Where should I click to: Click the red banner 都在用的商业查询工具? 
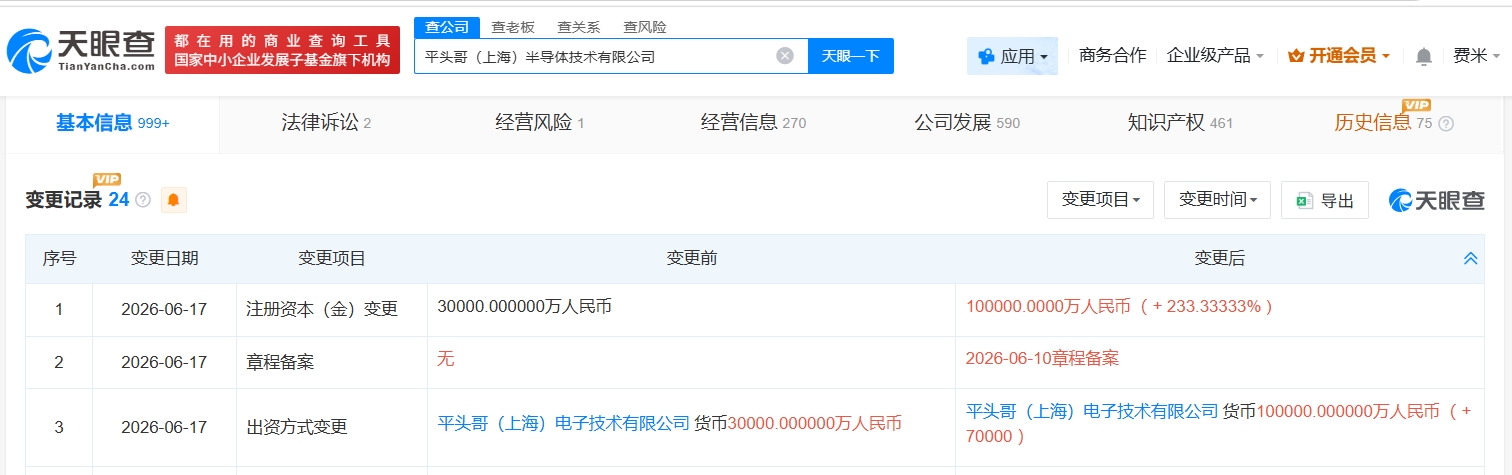(282, 50)
